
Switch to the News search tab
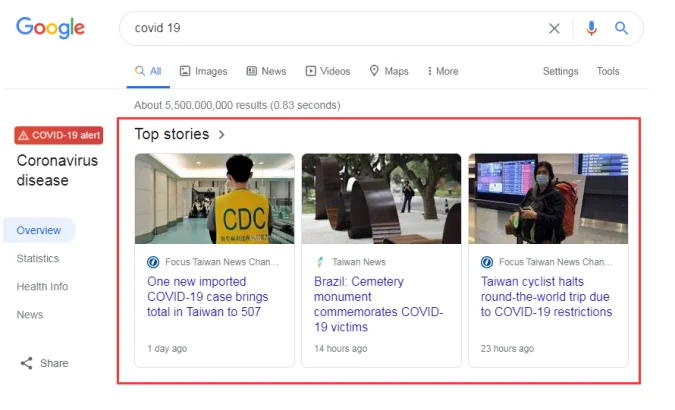point(266,71)
